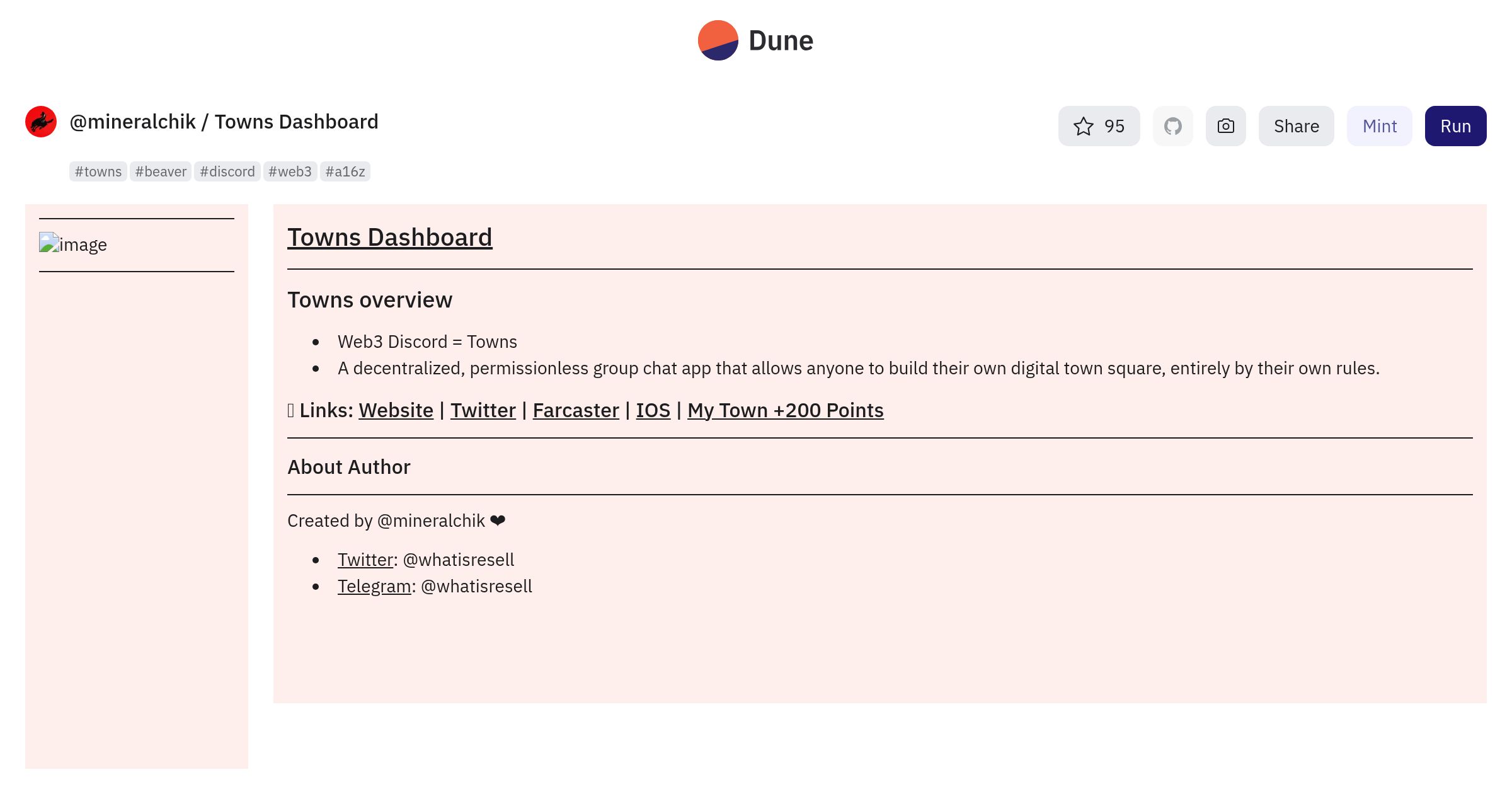This screenshot has height=794, width=1512.
Task: Click the @mineralchik username in title
Action: point(132,122)
